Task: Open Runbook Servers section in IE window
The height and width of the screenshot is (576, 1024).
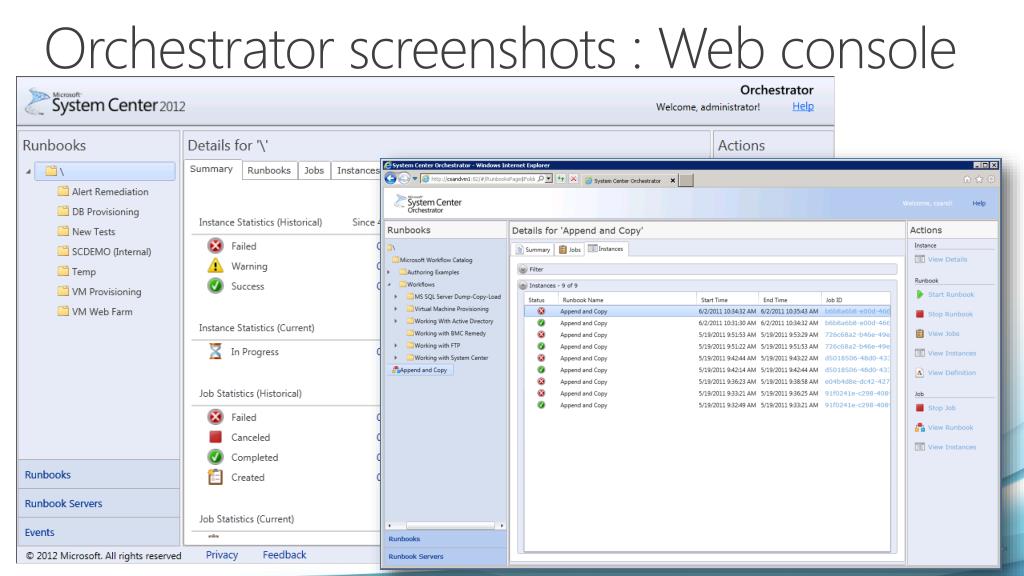Action: [445, 556]
